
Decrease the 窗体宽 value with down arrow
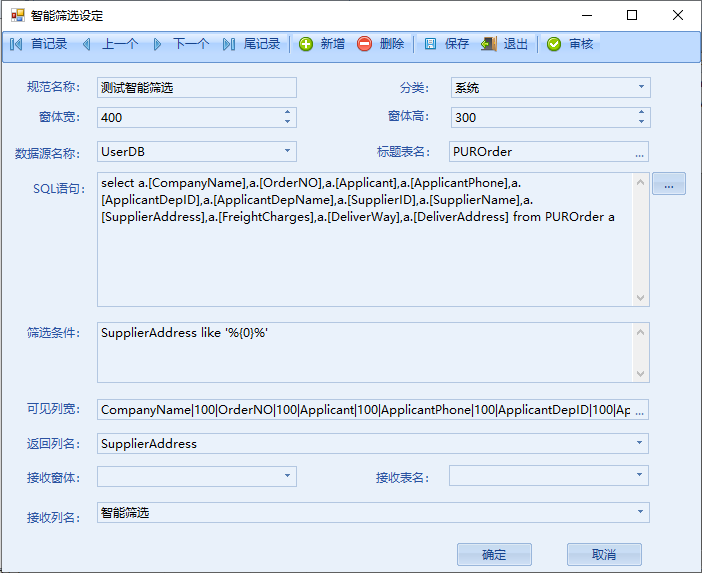[287, 122]
